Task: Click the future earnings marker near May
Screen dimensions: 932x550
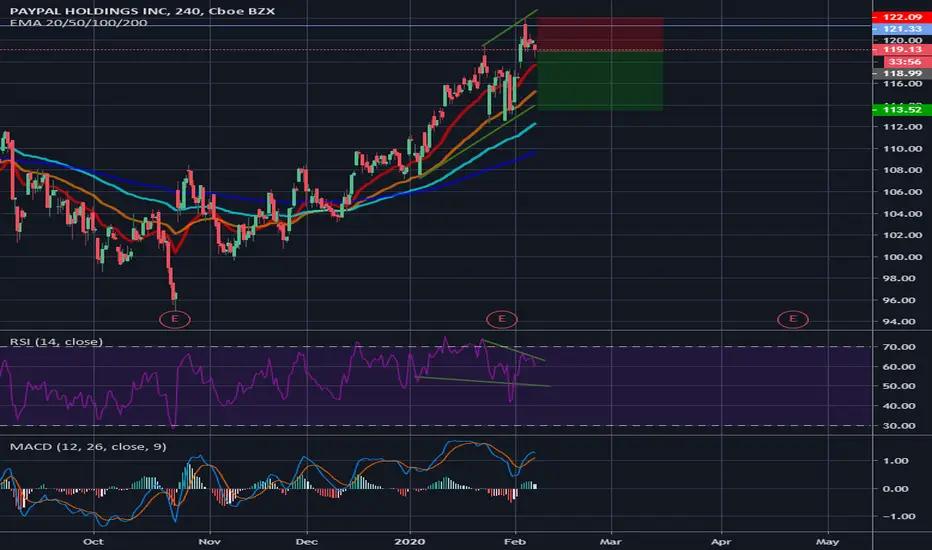Action: pyautogui.click(x=792, y=319)
